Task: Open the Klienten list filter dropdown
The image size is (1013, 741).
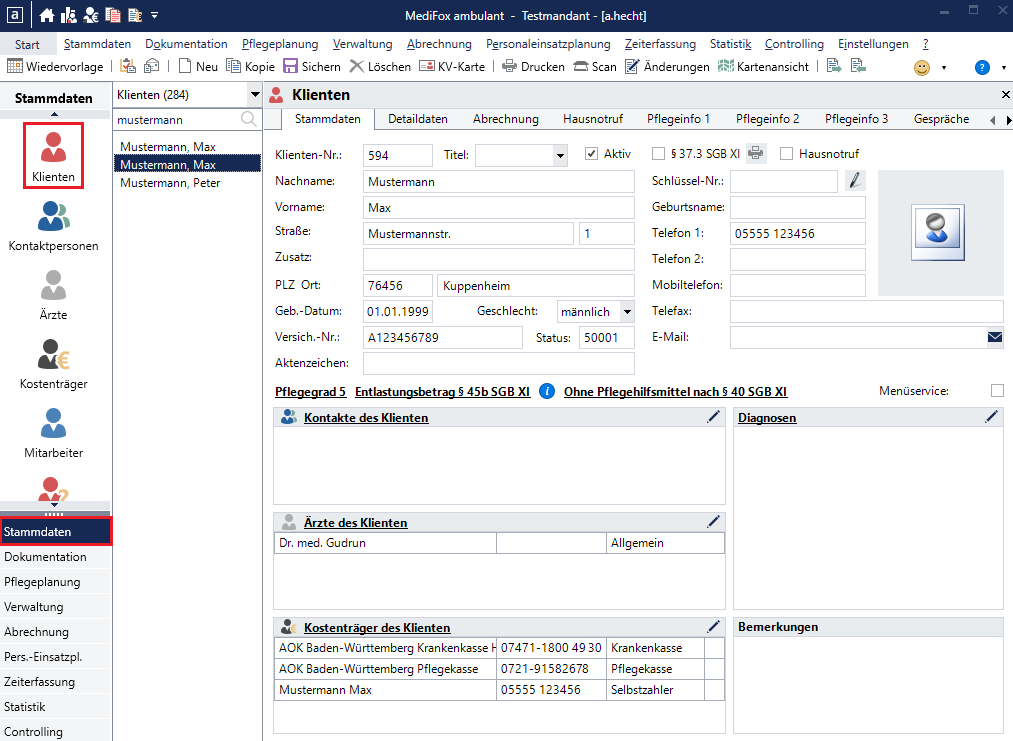Action: (254, 94)
